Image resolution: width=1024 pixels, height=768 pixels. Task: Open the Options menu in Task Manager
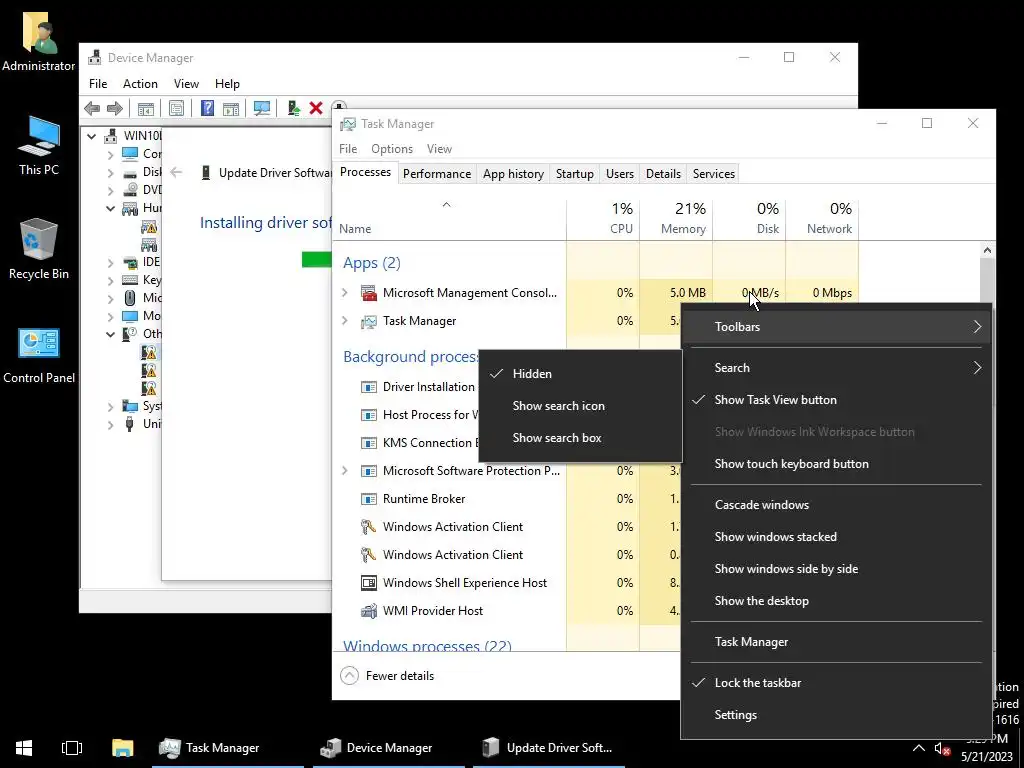point(392,149)
